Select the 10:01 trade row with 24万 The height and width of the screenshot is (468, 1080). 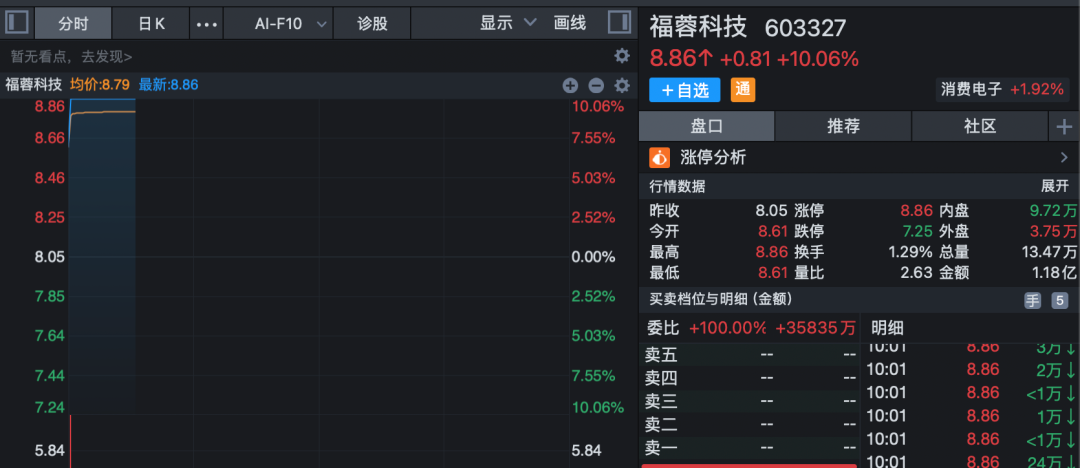pos(970,462)
